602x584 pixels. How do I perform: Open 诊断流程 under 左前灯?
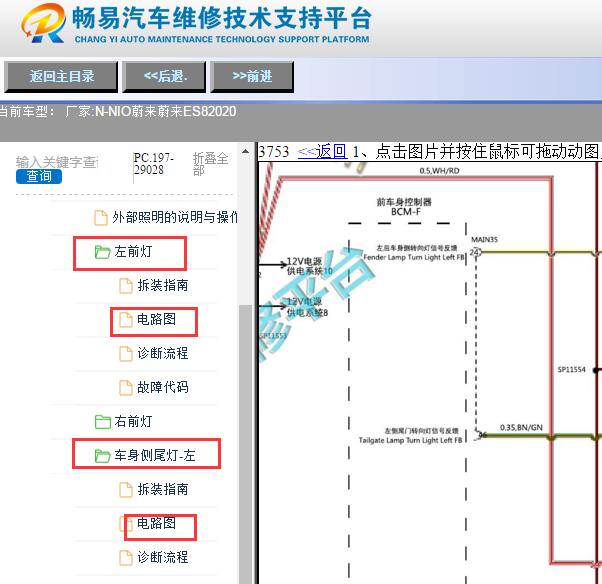pyautogui.click(x=163, y=353)
